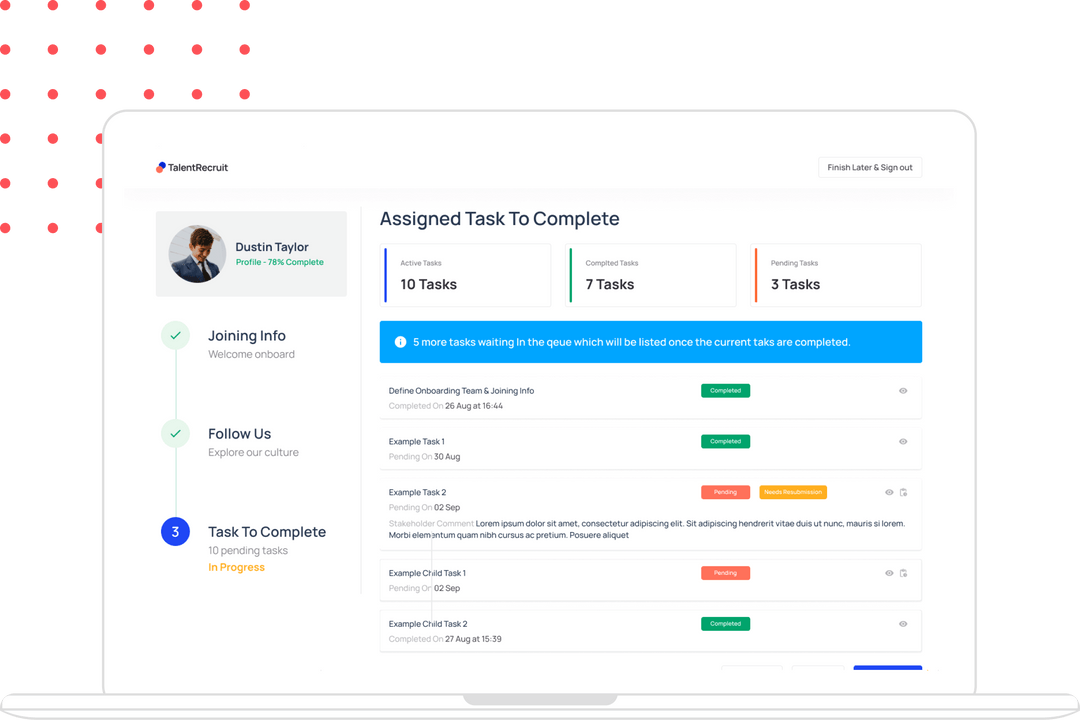Image resolution: width=1080 pixels, height=720 pixels.
Task: Click the Needs Resubmission badge
Action: click(793, 492)
